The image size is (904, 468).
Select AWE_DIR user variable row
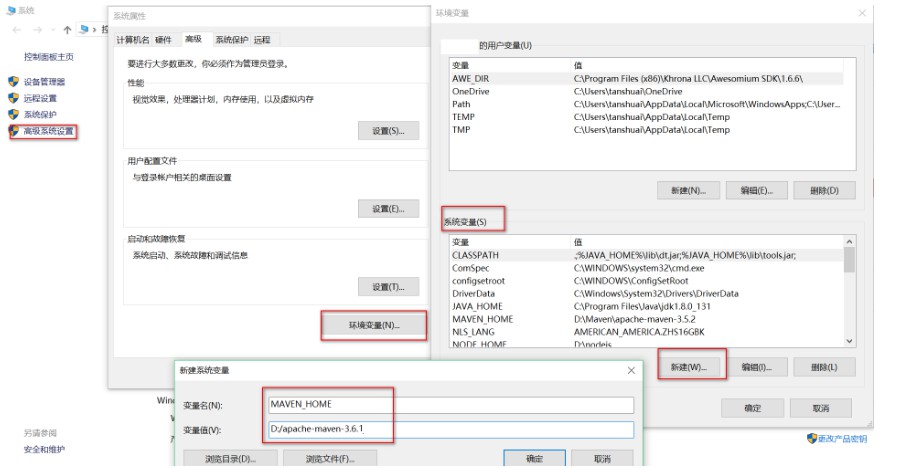click(647, 78)
